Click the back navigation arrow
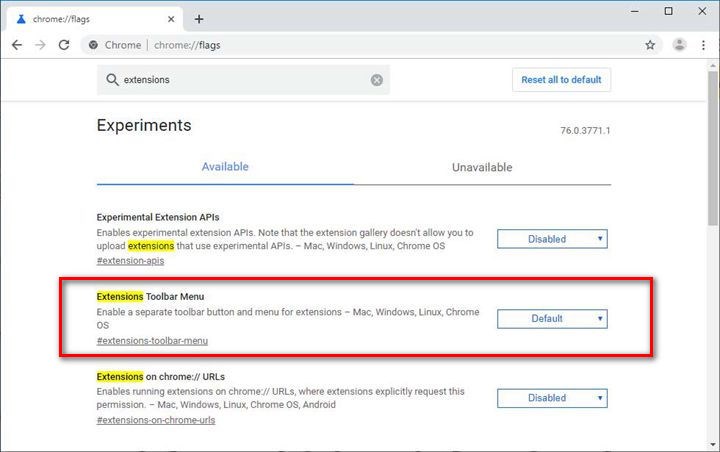The height and width of the screenshot is (452, 720). pos(17,45)
